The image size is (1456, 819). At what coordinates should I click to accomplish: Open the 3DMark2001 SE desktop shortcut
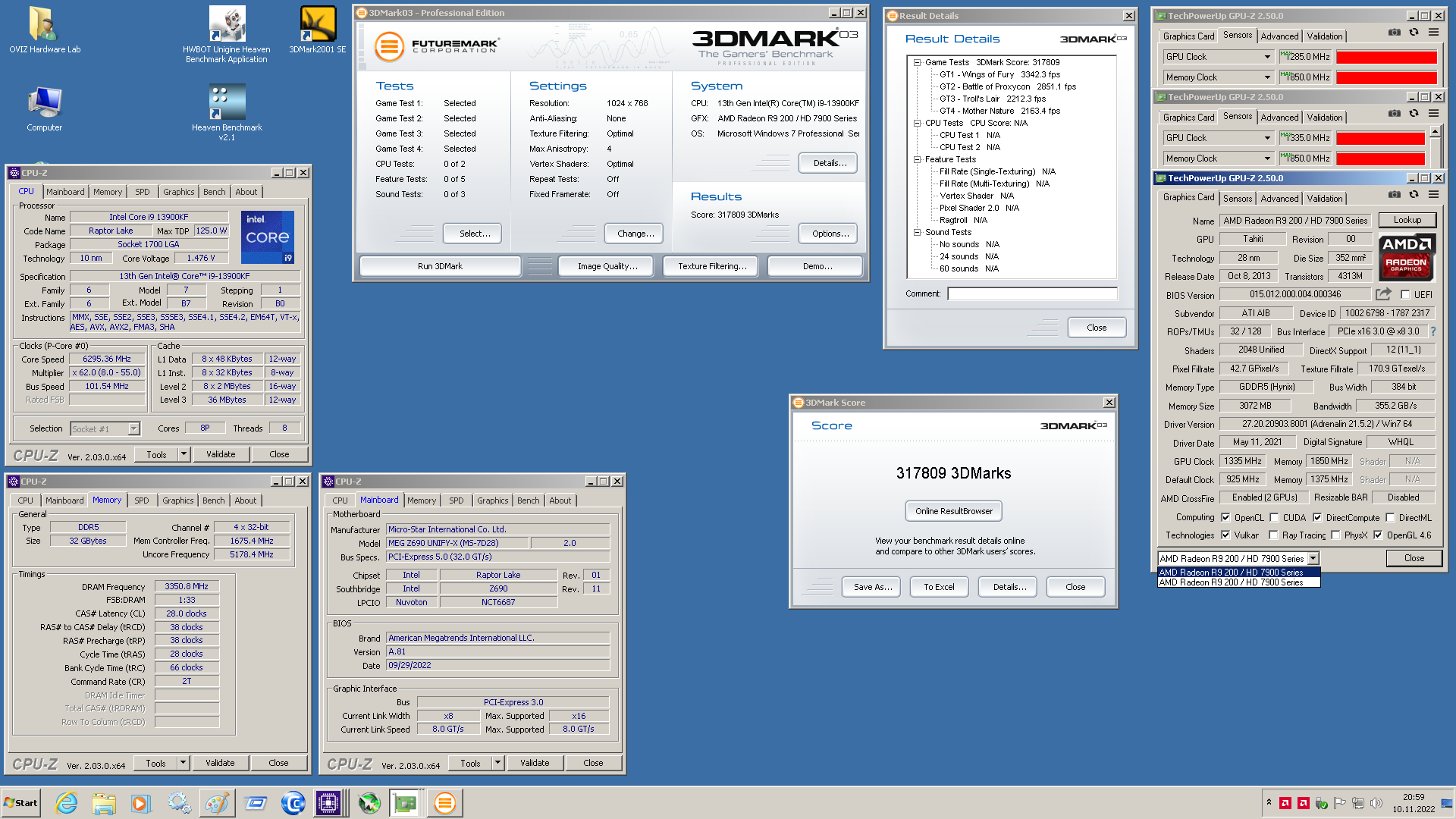(318, 30)
